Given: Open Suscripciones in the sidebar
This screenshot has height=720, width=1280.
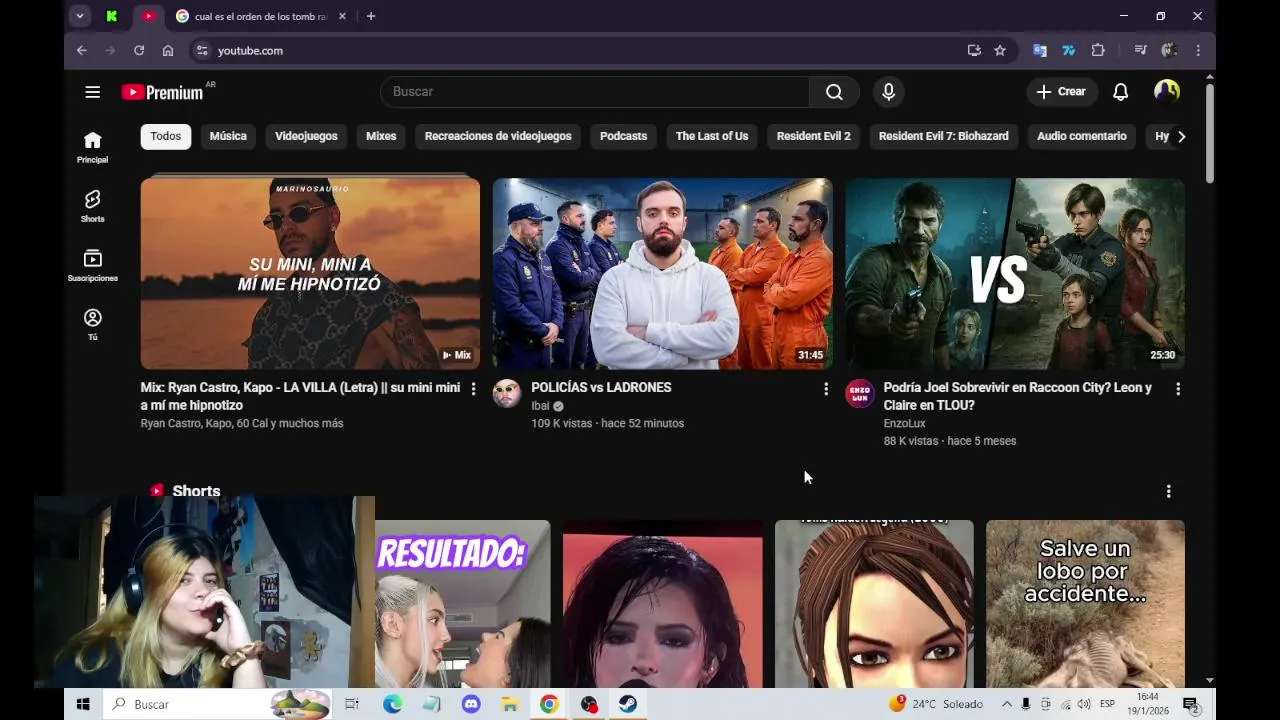Looking at the screenshot, I should coord(92,265).
